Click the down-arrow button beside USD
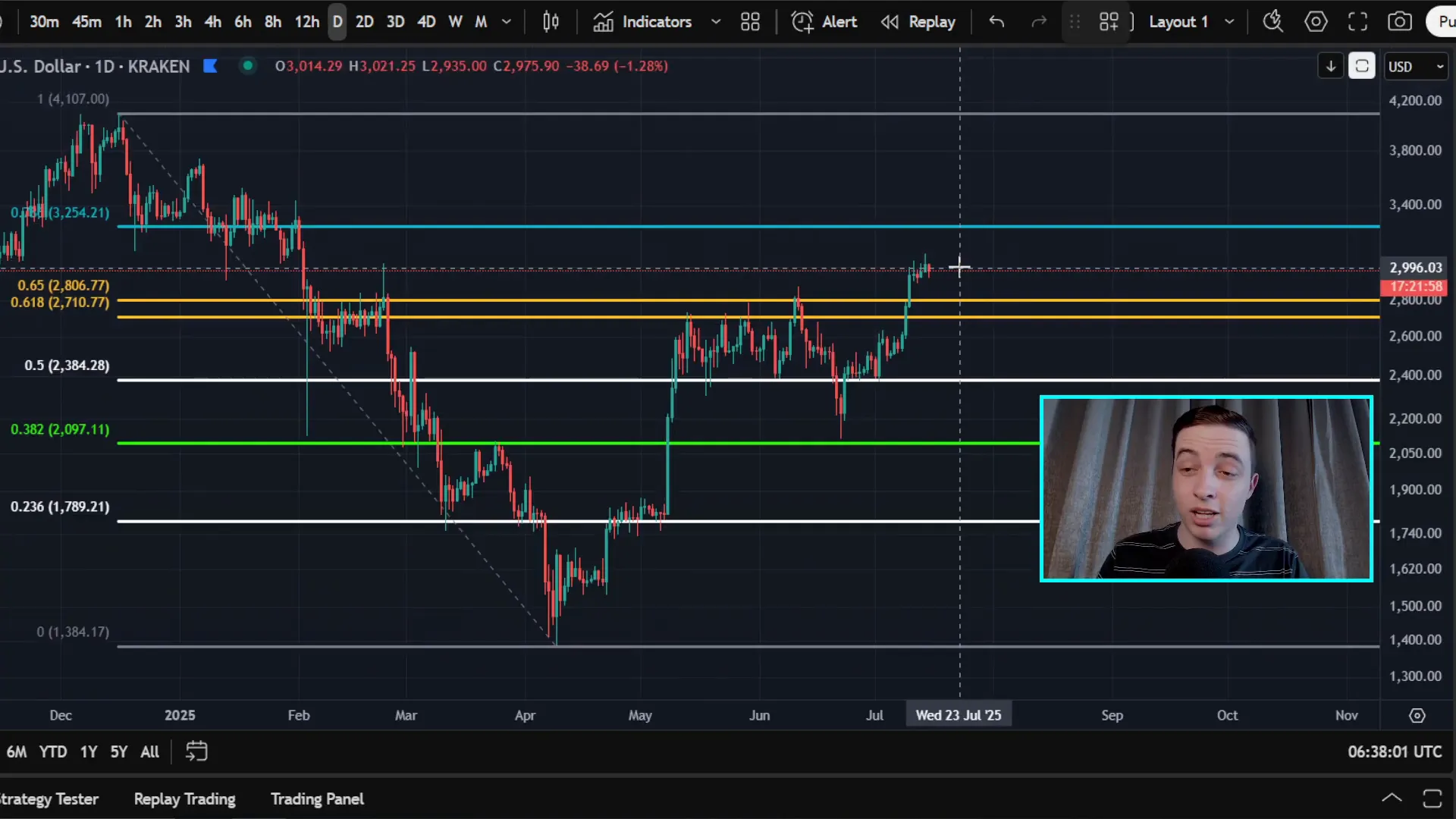The width and height of the screenshot is (1456, 819). click(1331, 66)
